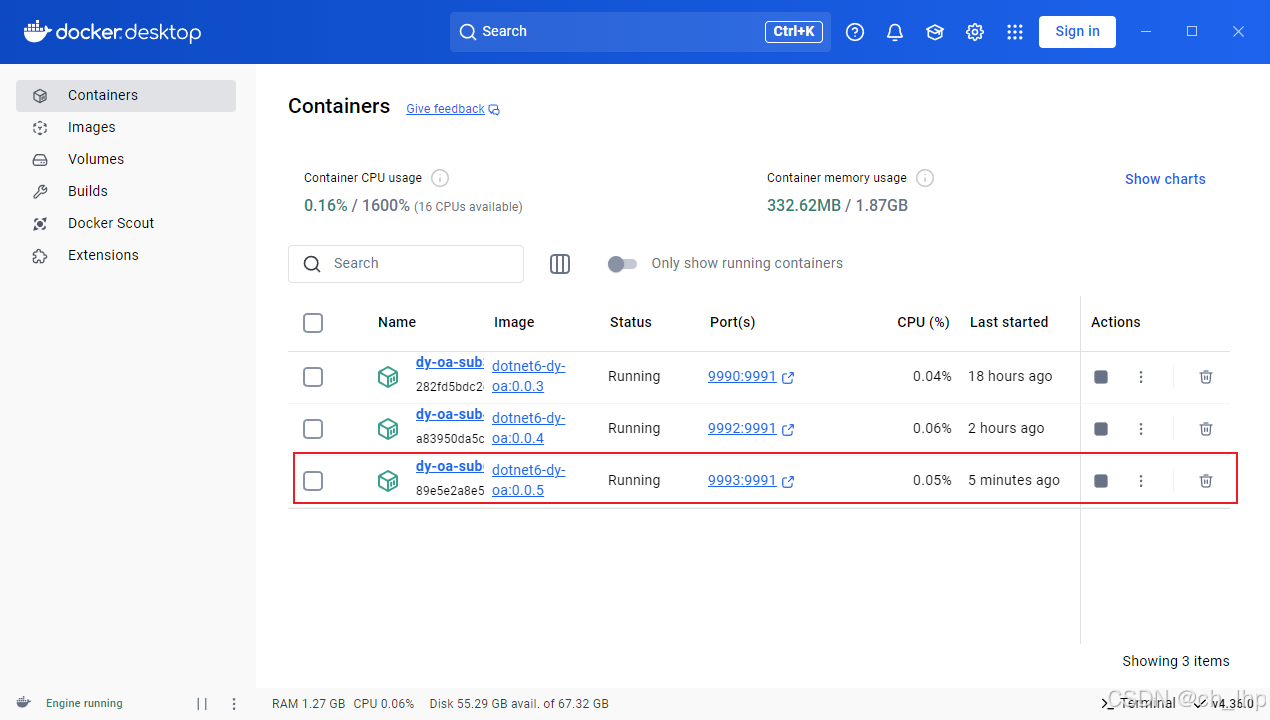Click the memory usage info icon
Image resolution: width=1270 pixels, height=720 pixels.
(x=925, y=178)
